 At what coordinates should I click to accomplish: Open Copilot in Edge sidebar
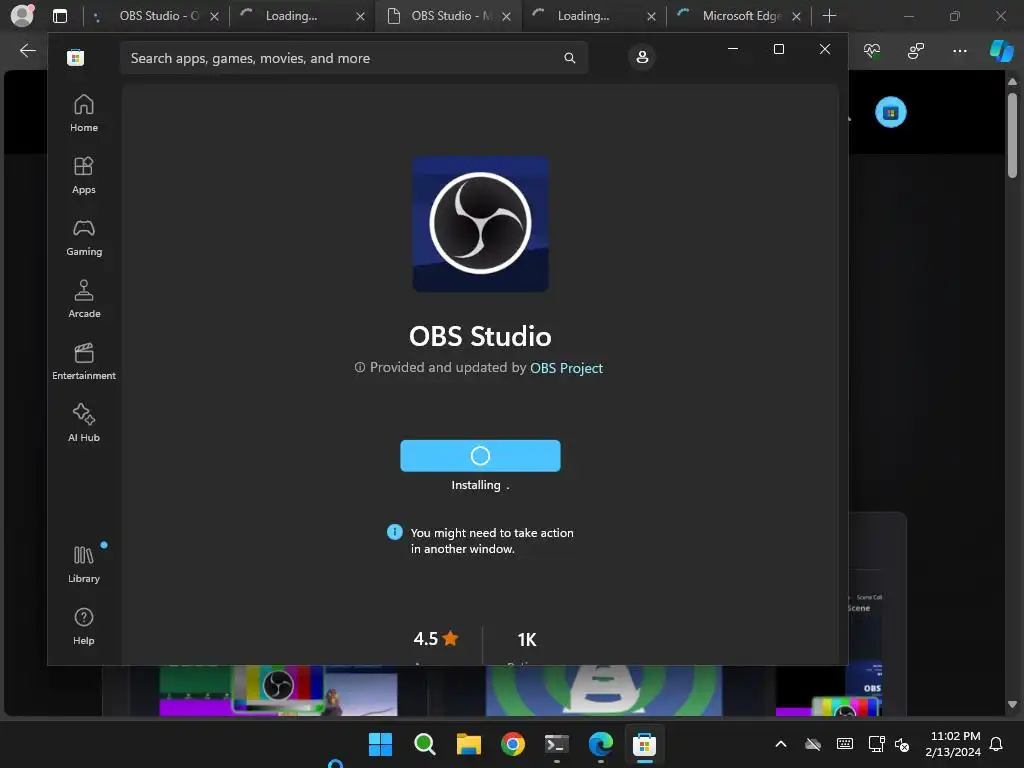click(x=1002, y=50)
